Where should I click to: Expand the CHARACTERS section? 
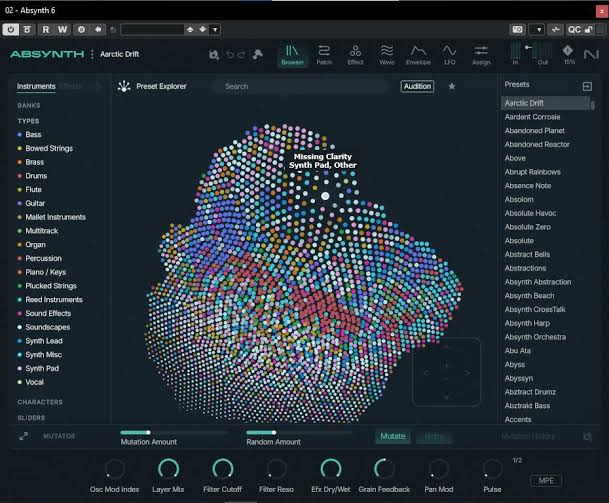pos(40,402)
